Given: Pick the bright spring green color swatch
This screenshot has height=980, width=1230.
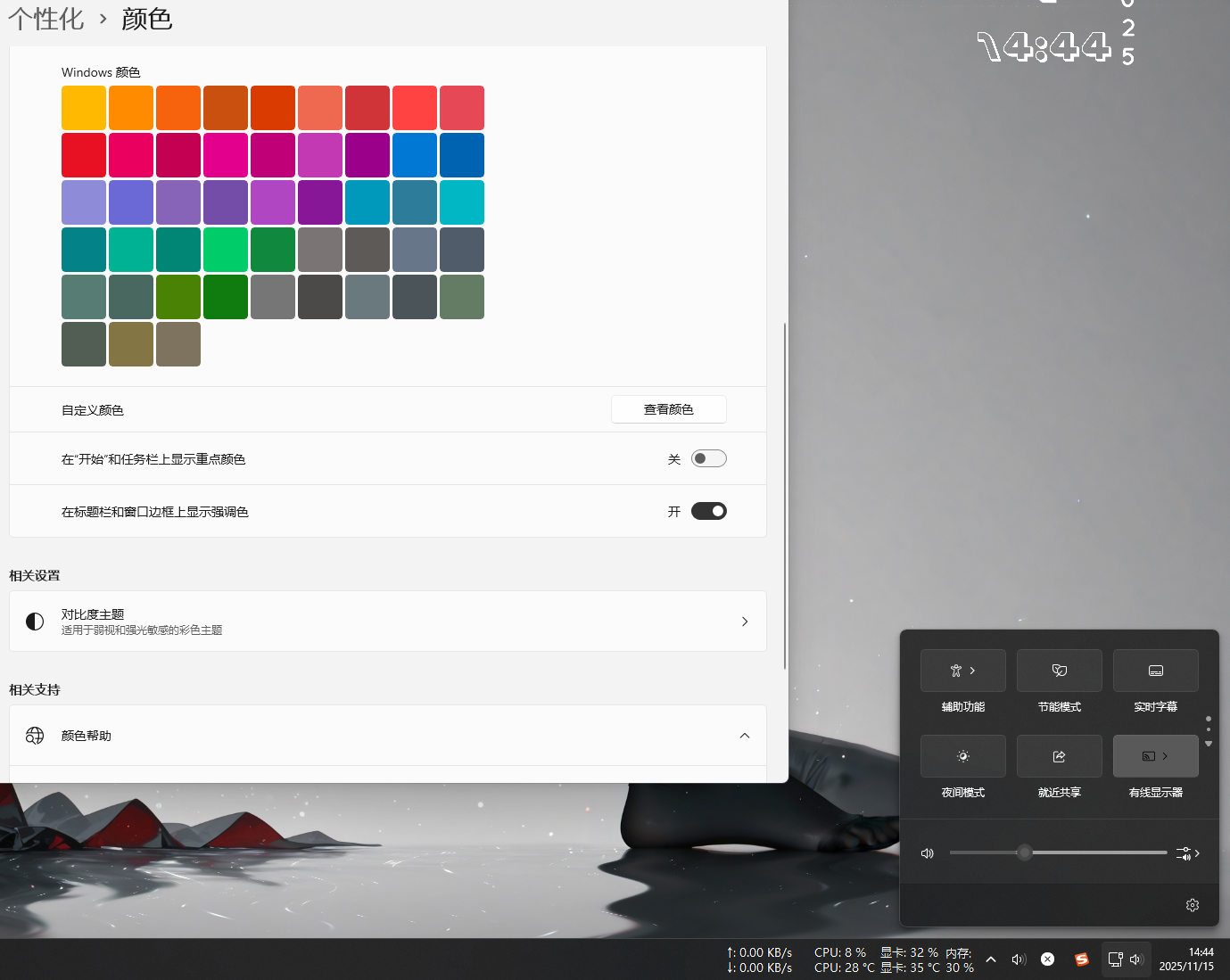Looking at the screenshot, I should point(226,250).
